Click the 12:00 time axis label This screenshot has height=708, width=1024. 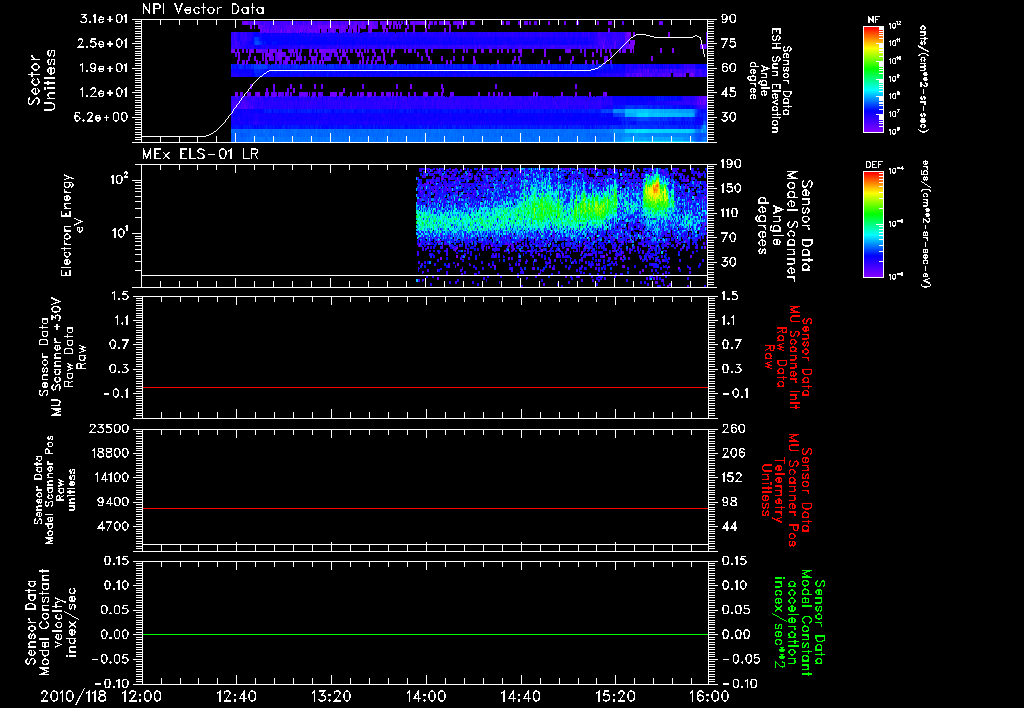(x=142, y=696)
